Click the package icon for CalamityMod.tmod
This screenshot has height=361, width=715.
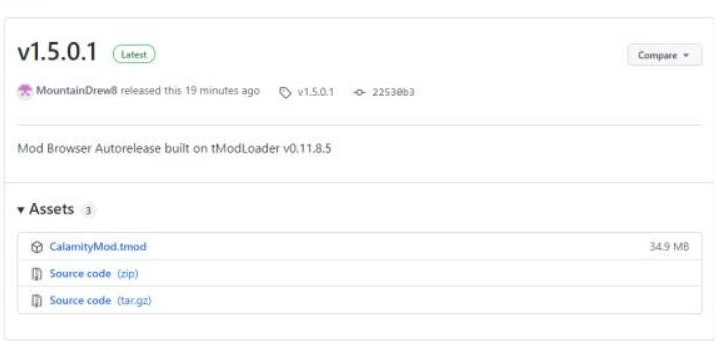[x=37, y=247]
